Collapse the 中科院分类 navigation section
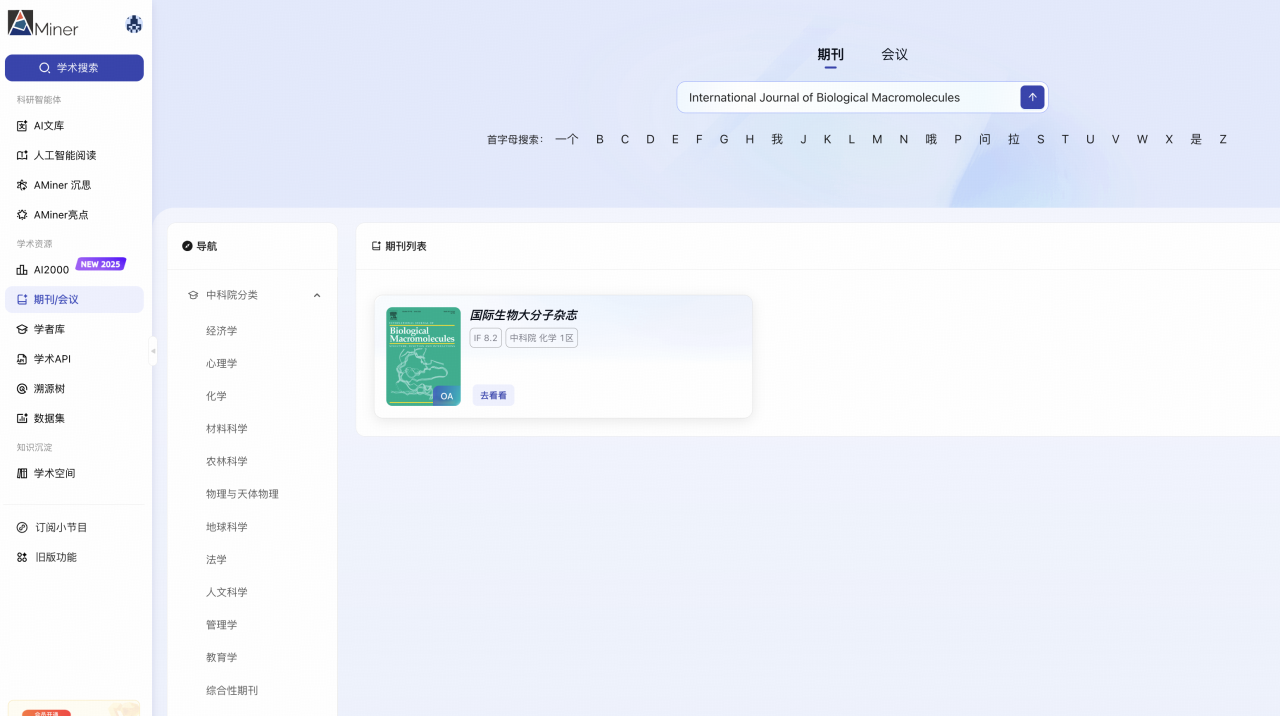Screen dimensions: 1280x716 [x=317, y=295]
